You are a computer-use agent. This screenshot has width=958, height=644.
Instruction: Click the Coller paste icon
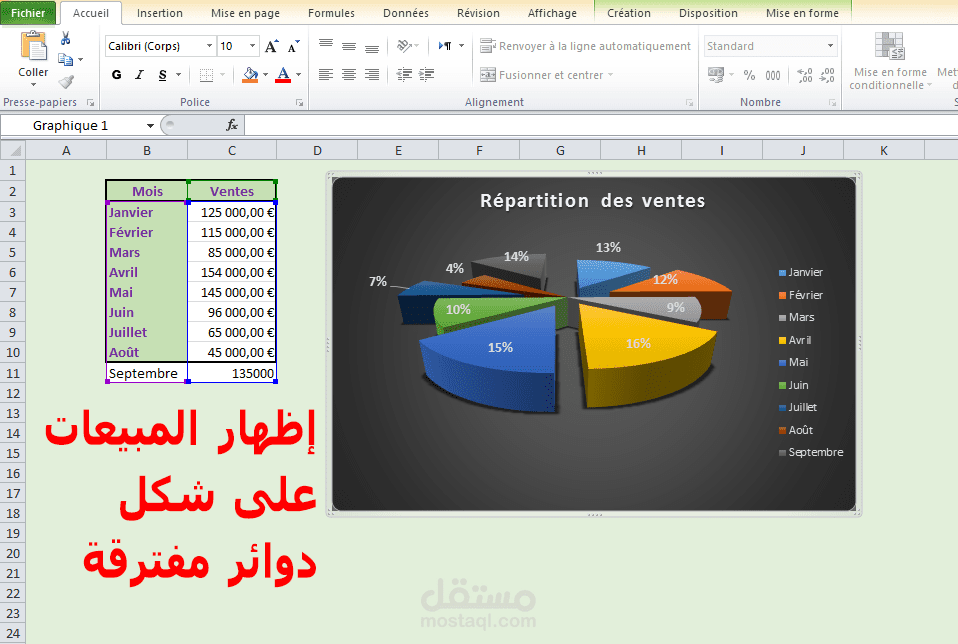34,46
